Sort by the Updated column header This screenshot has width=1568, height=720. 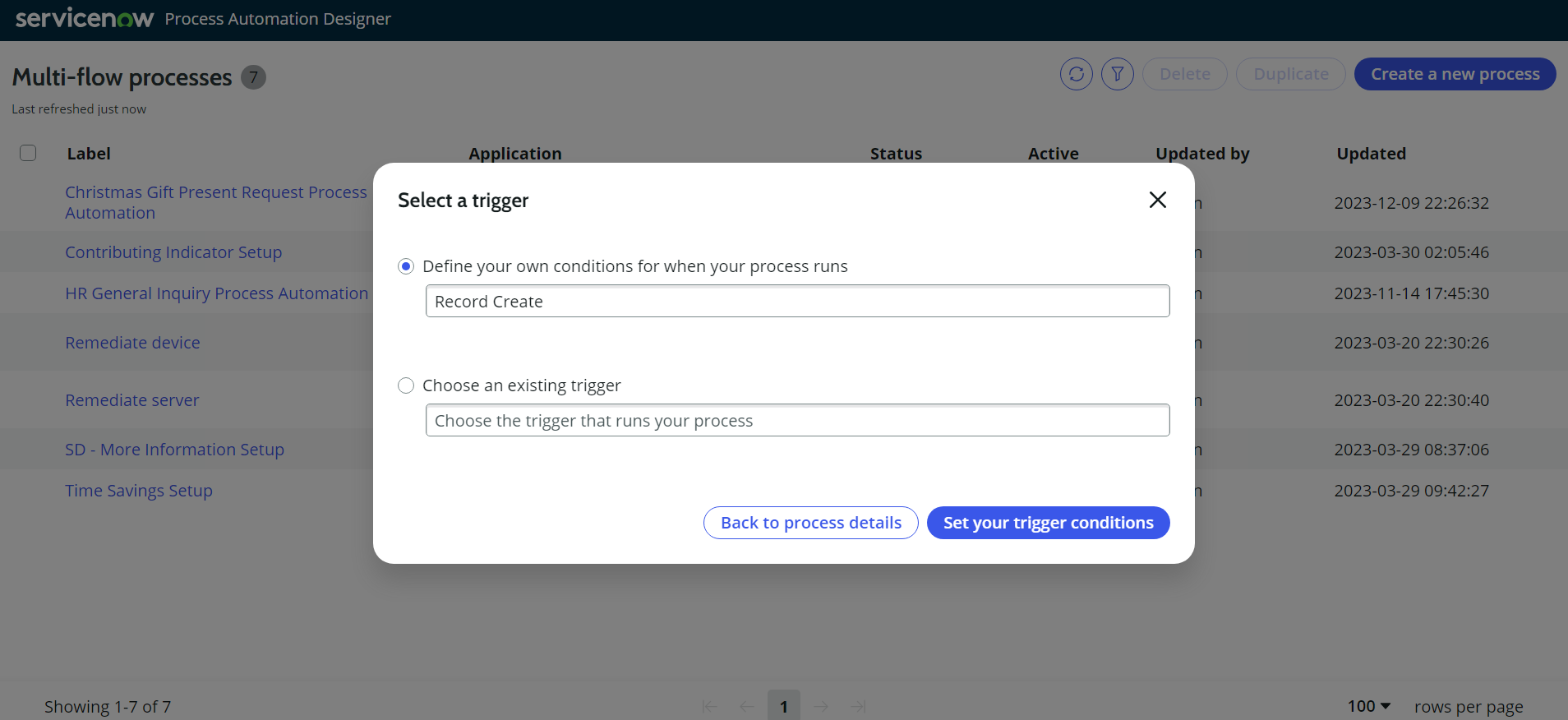click(1371, 154)
